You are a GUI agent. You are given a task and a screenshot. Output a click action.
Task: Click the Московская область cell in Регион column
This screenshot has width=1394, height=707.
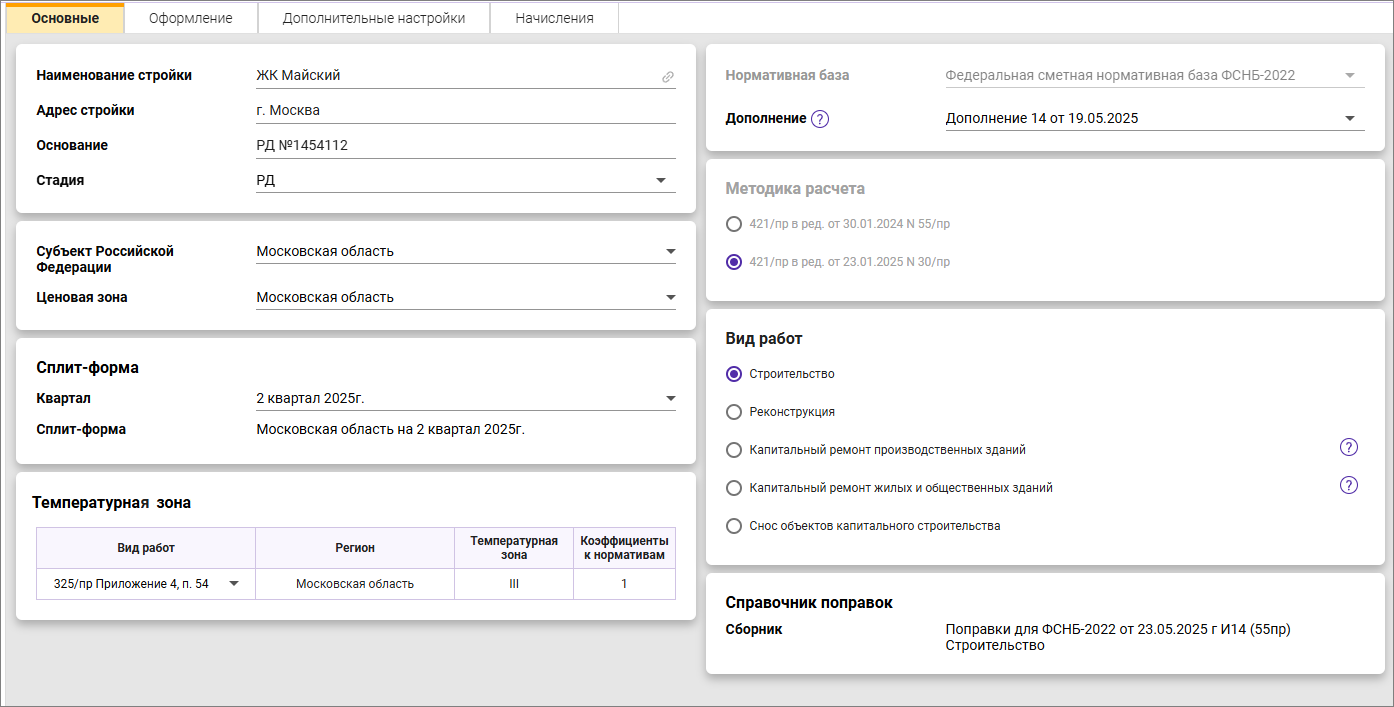354,584
